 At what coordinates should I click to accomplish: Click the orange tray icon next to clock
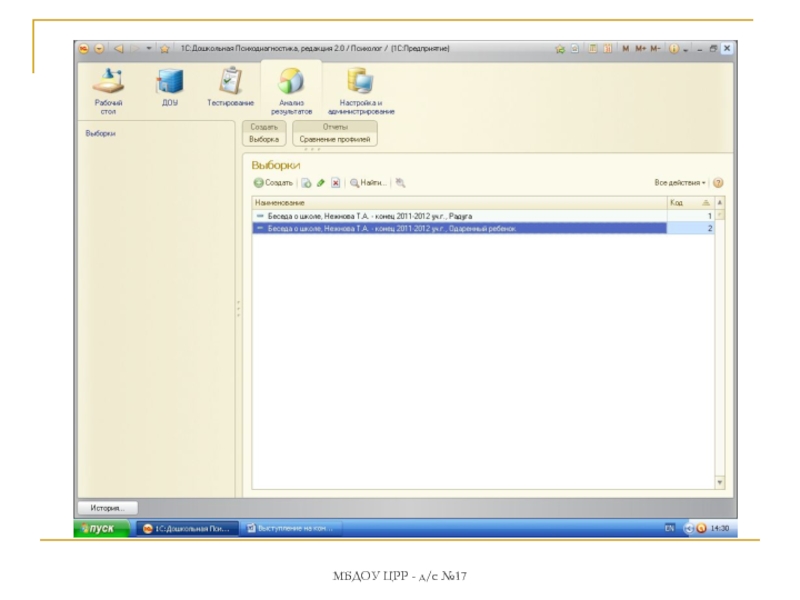pyautogui.click(x=702, y=529)
